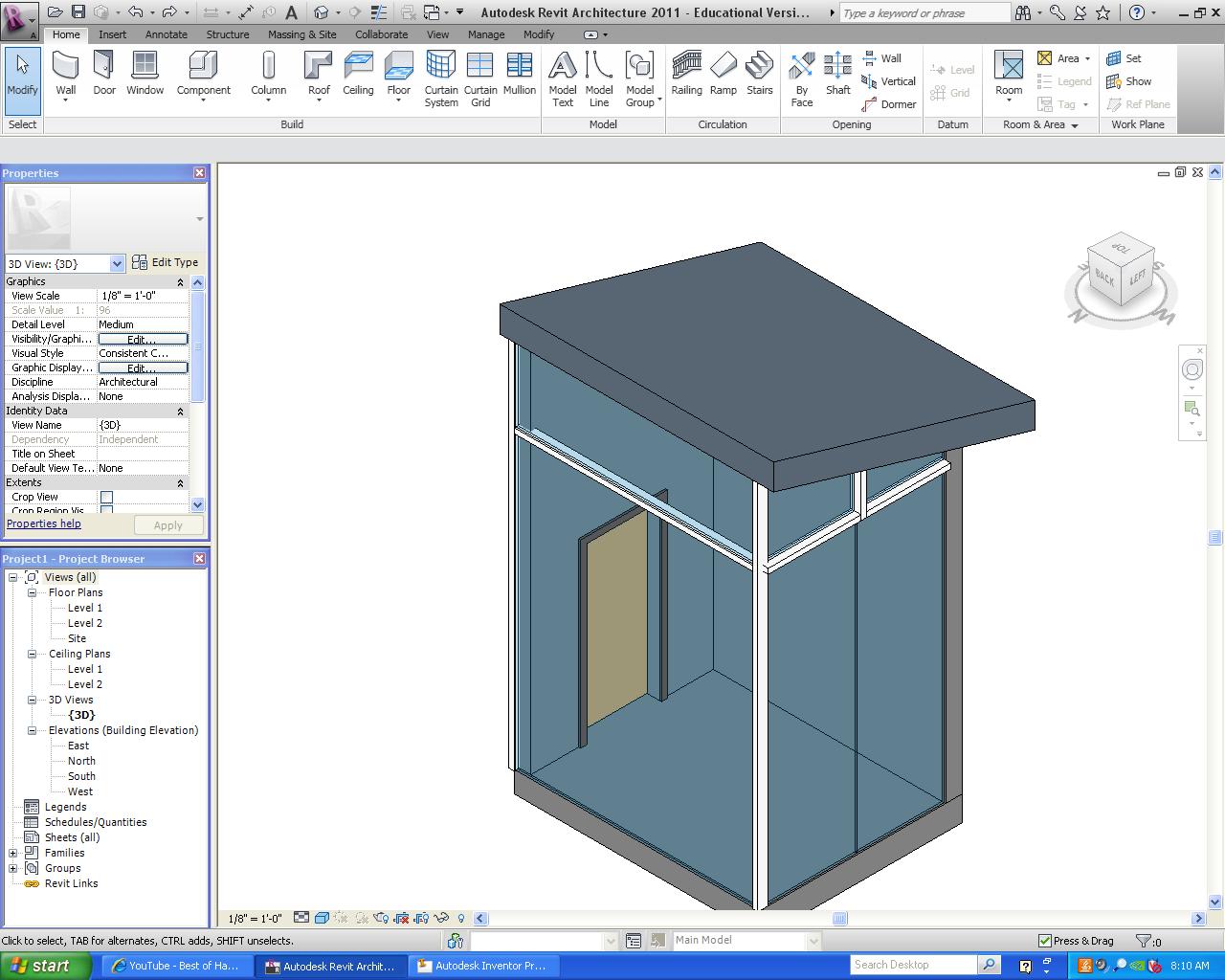Screen dimensions: 1225x980
Task: Open the Massing & Site tab
Action: point(301,34)
